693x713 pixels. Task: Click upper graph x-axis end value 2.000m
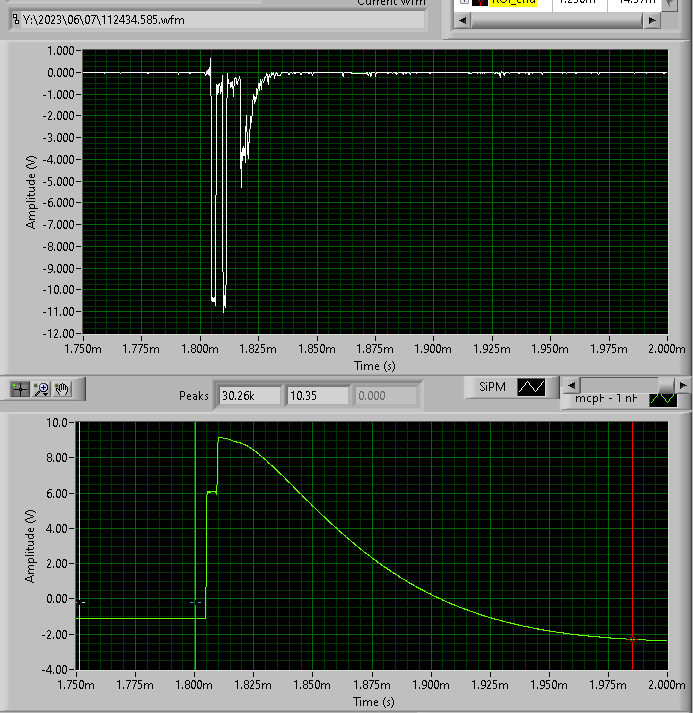(667, 349)
